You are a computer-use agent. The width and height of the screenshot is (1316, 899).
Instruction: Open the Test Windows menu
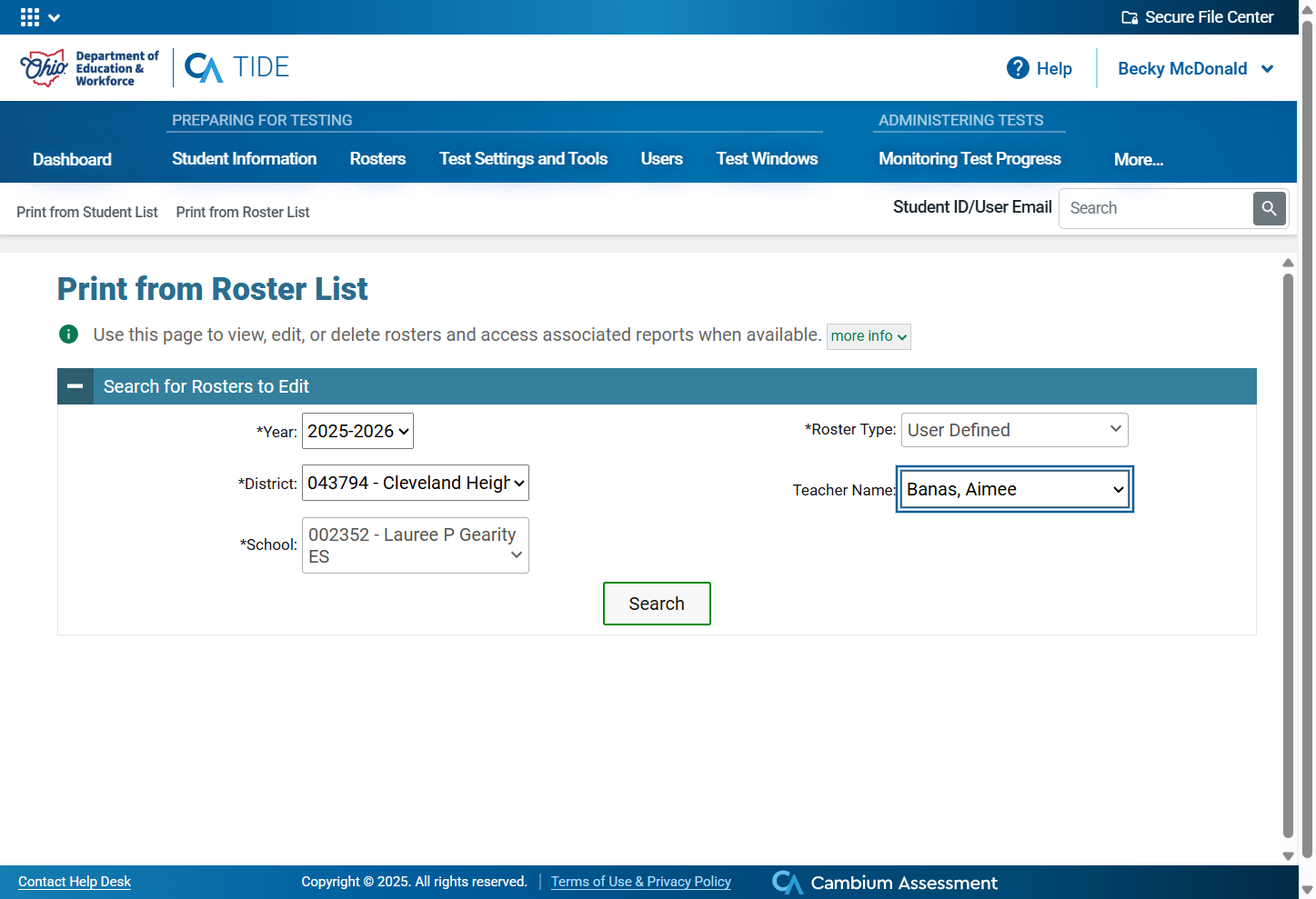pos(767,159)
